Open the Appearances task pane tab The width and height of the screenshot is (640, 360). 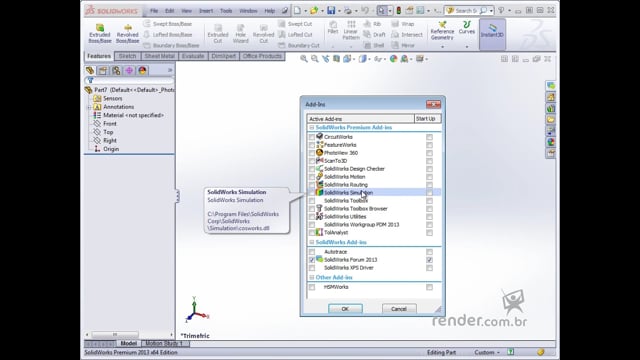tap(551, 142)
